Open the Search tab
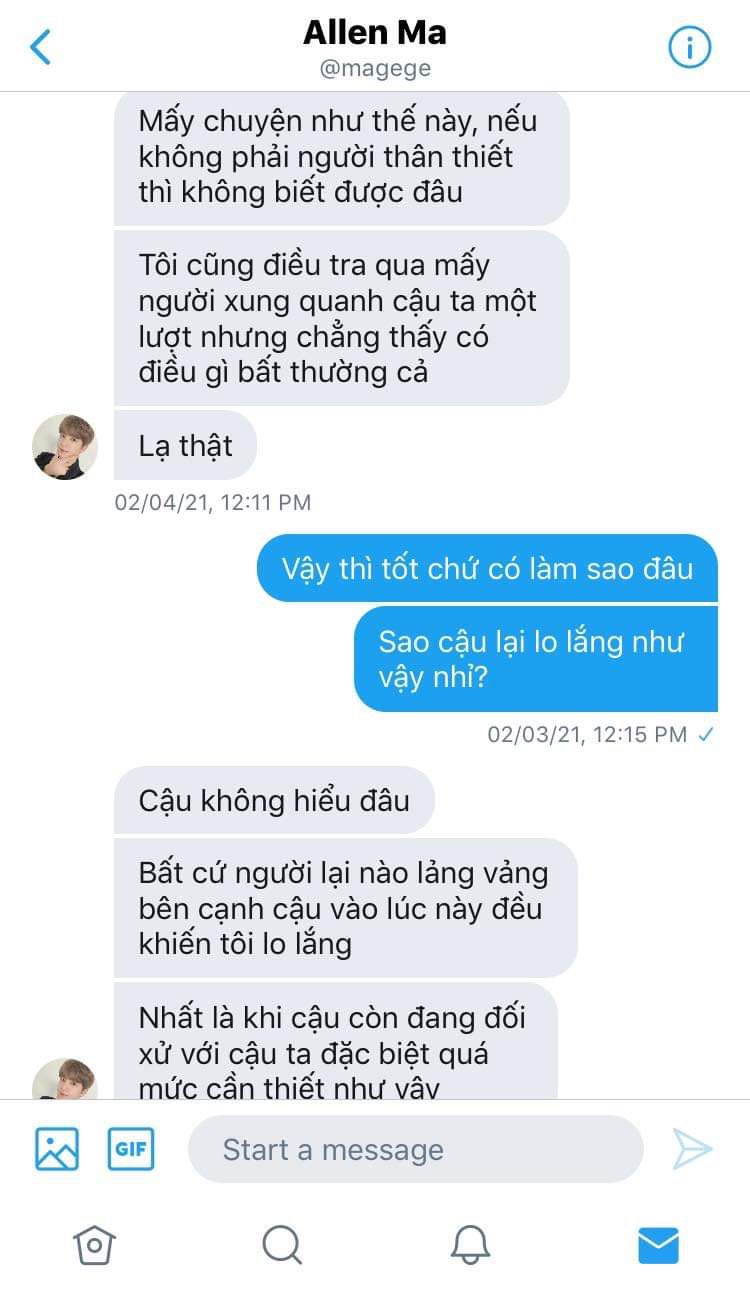This screenshot has width=750, height=1297. pos(282,1245)
